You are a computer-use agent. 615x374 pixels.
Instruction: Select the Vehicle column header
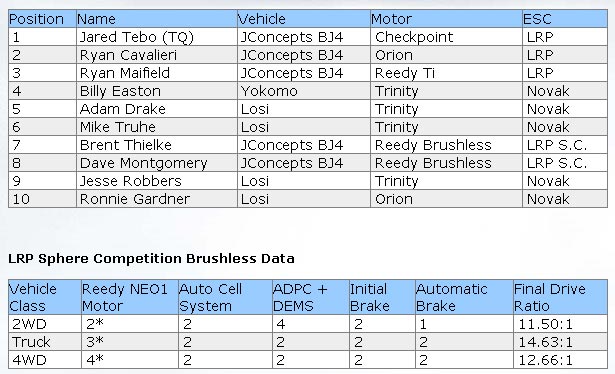tap(304, 19)
